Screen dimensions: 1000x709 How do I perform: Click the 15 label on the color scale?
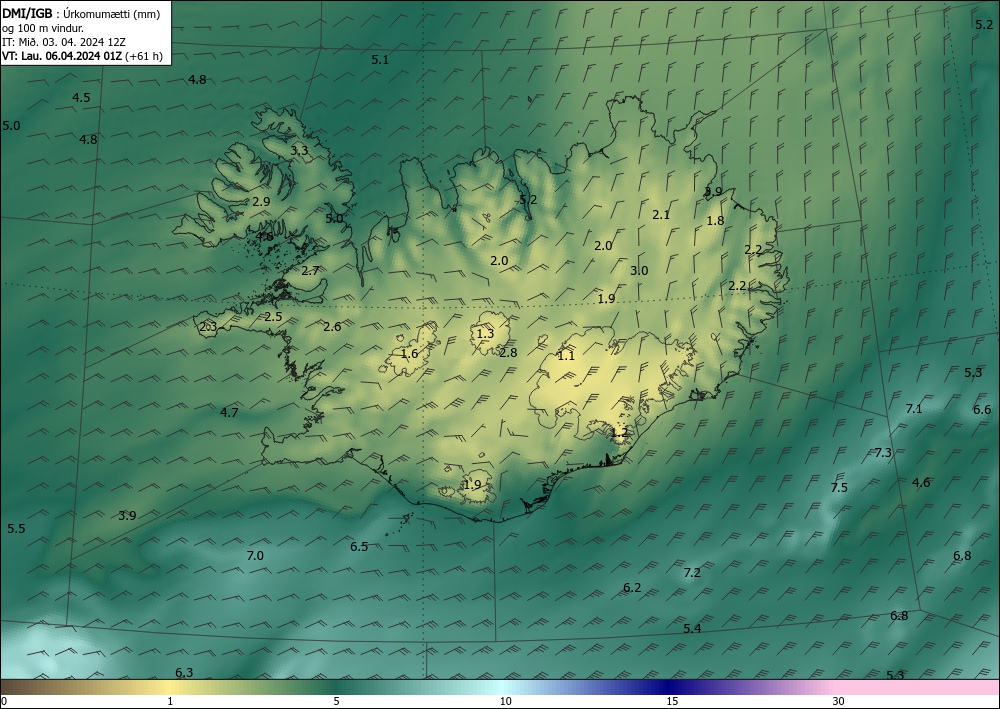[x=672, y=702]
